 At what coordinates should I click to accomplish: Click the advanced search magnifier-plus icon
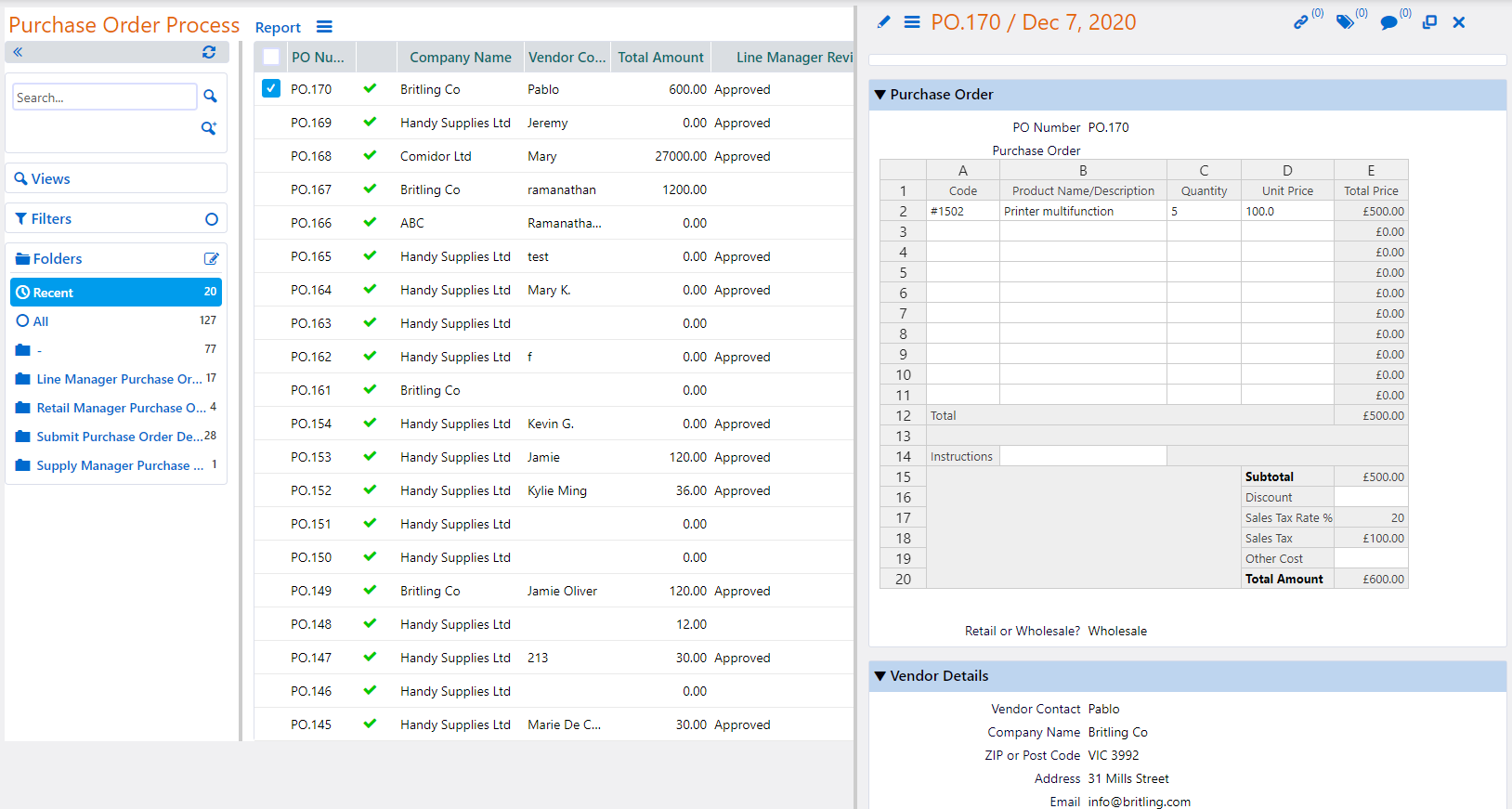[x=209, y=128]
